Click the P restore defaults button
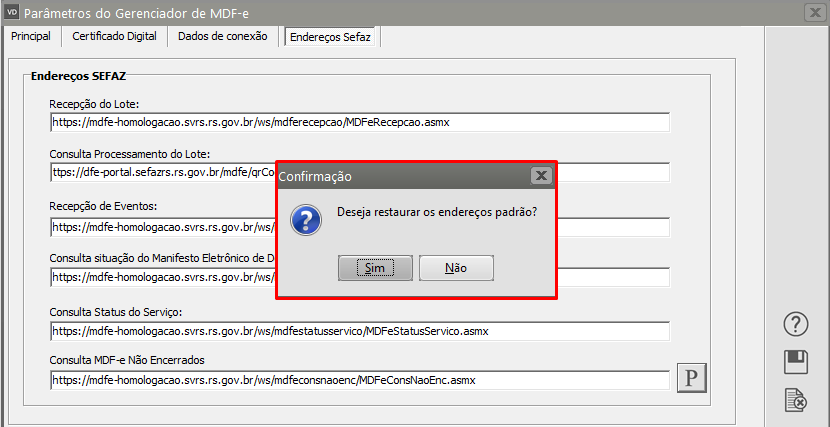This screenshot has height=427, width=830. [x=692, y=378]
